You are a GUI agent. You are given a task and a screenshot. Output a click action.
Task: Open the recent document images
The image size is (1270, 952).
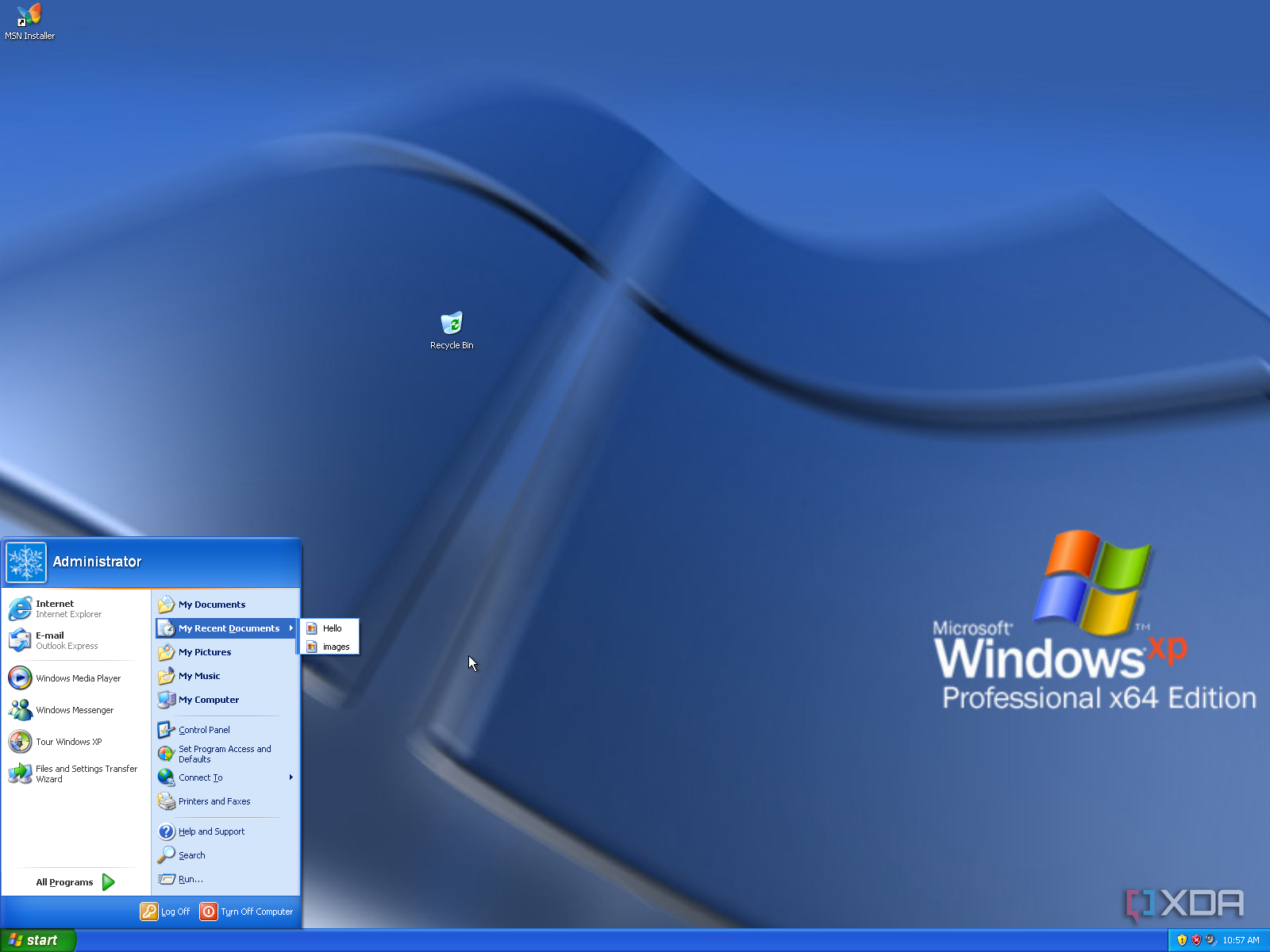[329, 647]
